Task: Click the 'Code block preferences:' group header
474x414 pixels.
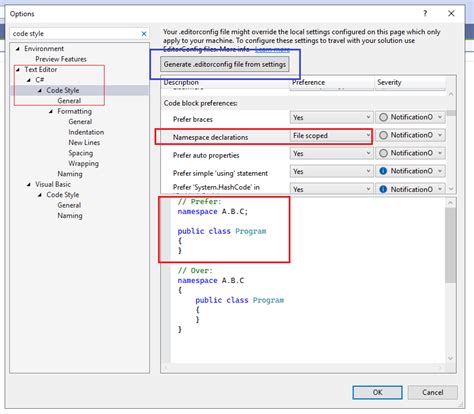Action: point(200,103)
